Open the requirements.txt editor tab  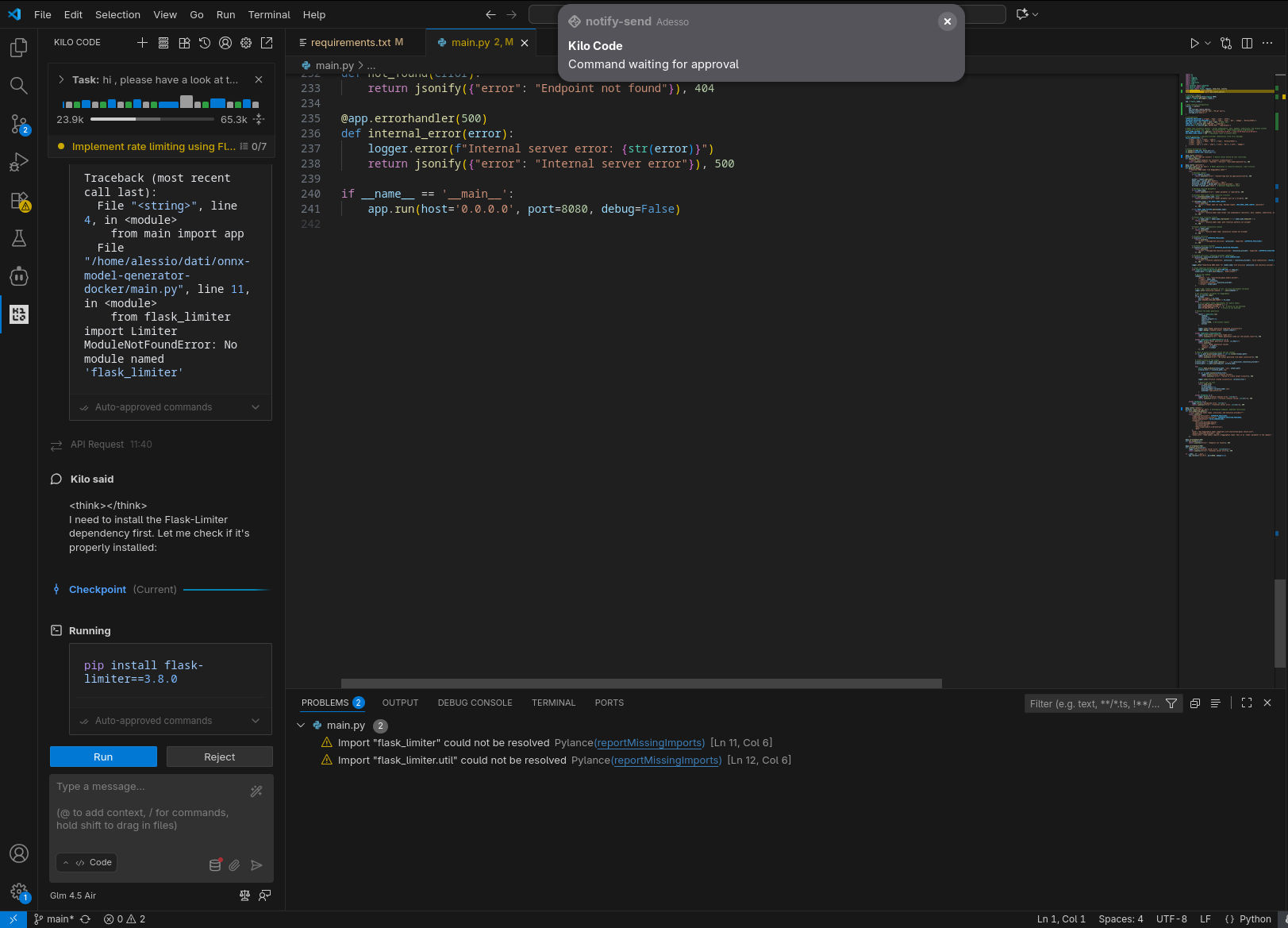(350, 43)
